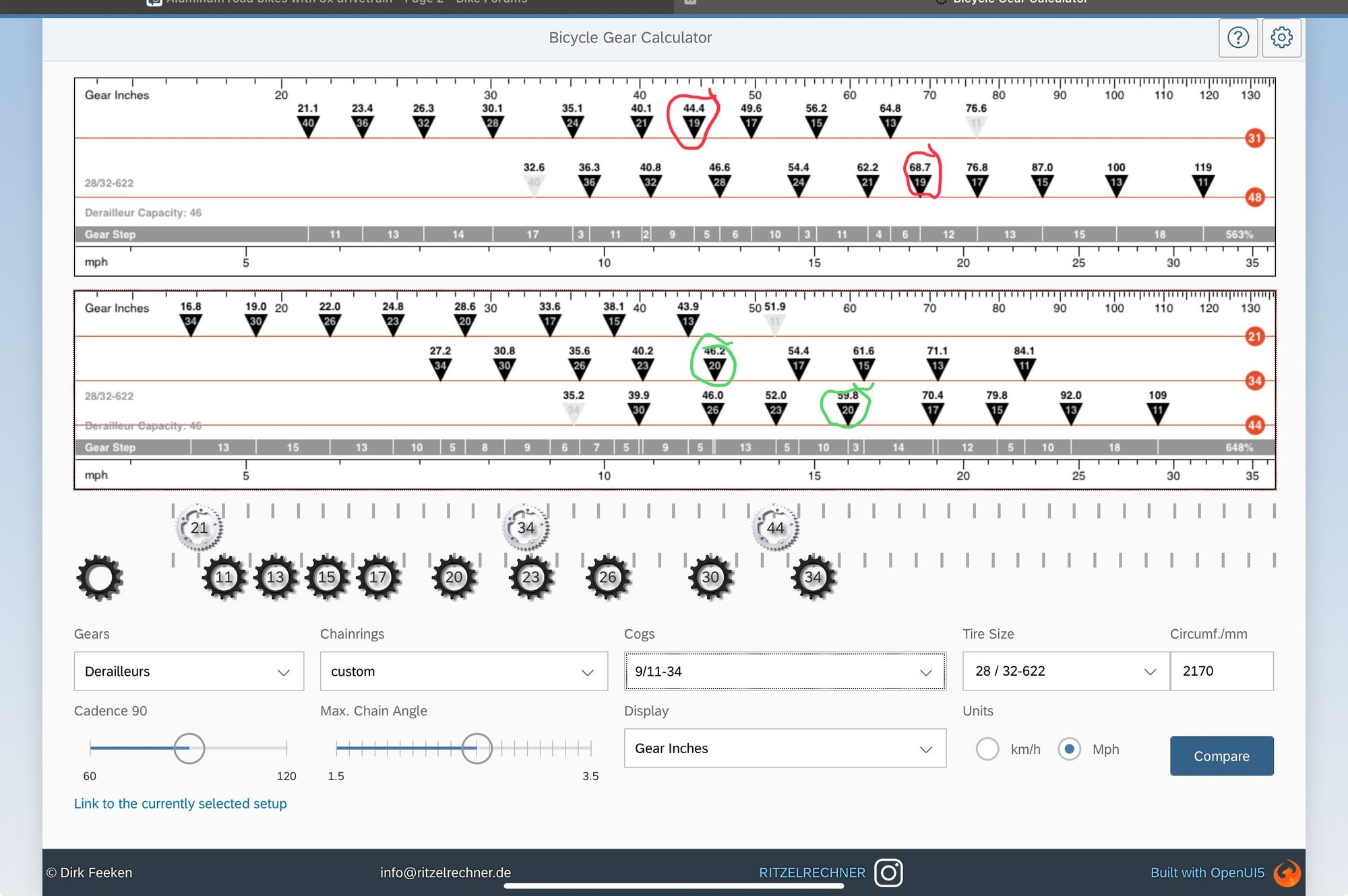
Task: Select the 21-tooth chainring gear
Action: 199,527
